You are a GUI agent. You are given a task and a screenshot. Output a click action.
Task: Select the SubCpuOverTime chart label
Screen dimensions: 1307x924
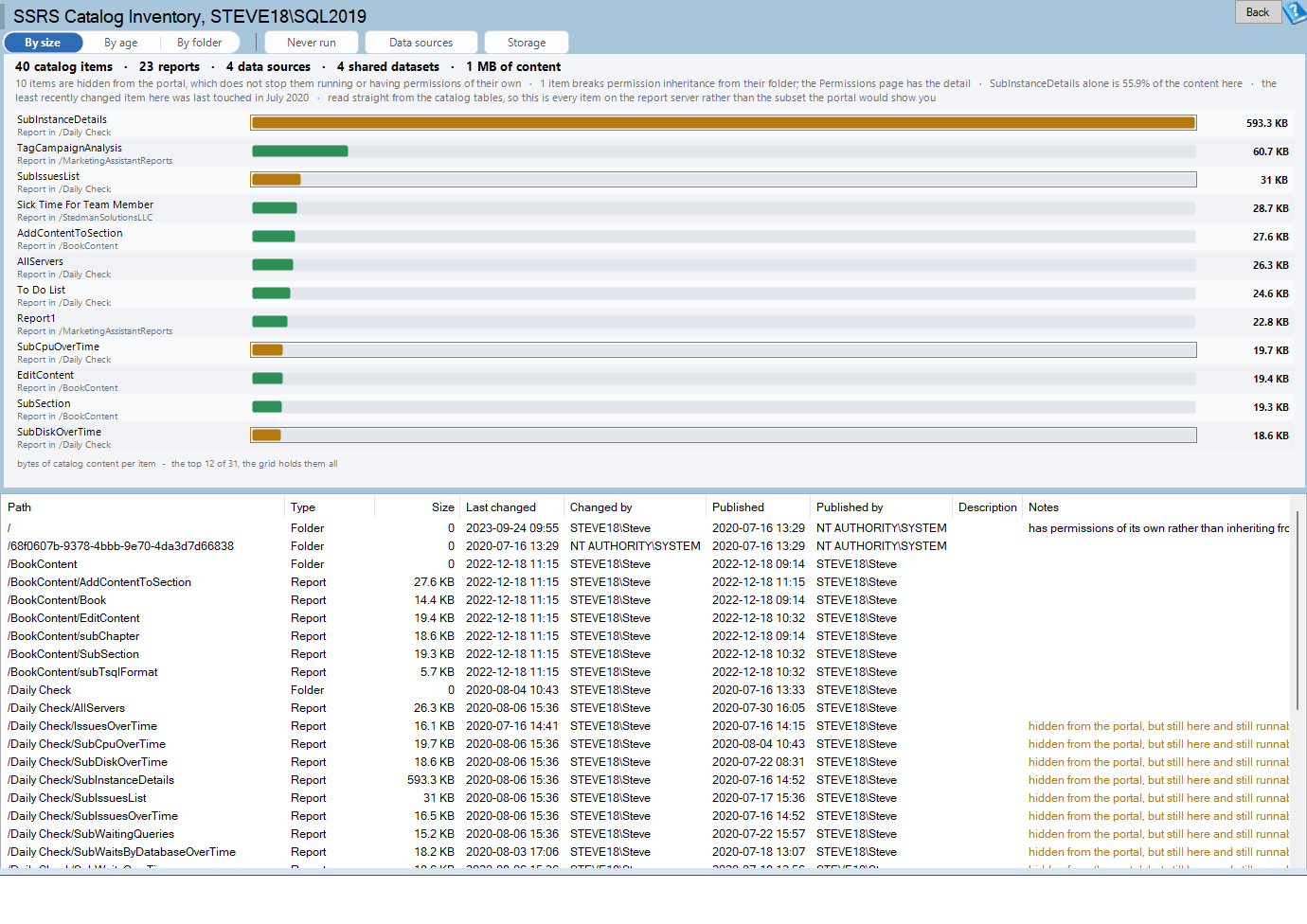click(x=58, y=346)
